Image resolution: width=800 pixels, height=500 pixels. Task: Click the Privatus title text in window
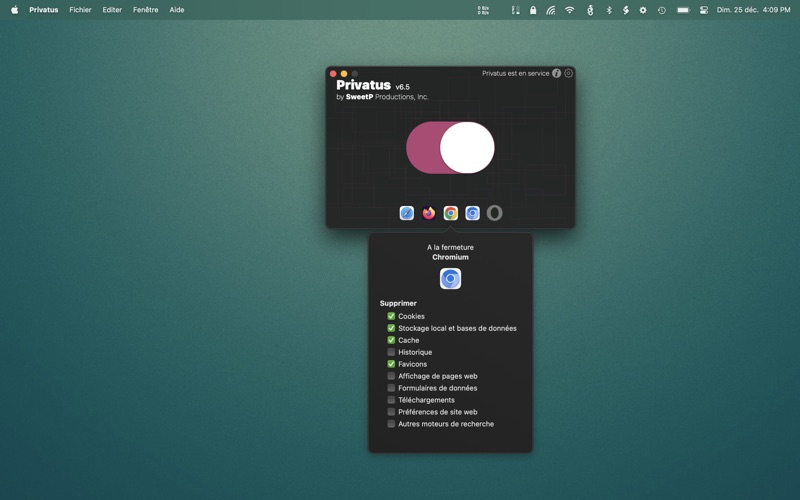click(363, 85)
